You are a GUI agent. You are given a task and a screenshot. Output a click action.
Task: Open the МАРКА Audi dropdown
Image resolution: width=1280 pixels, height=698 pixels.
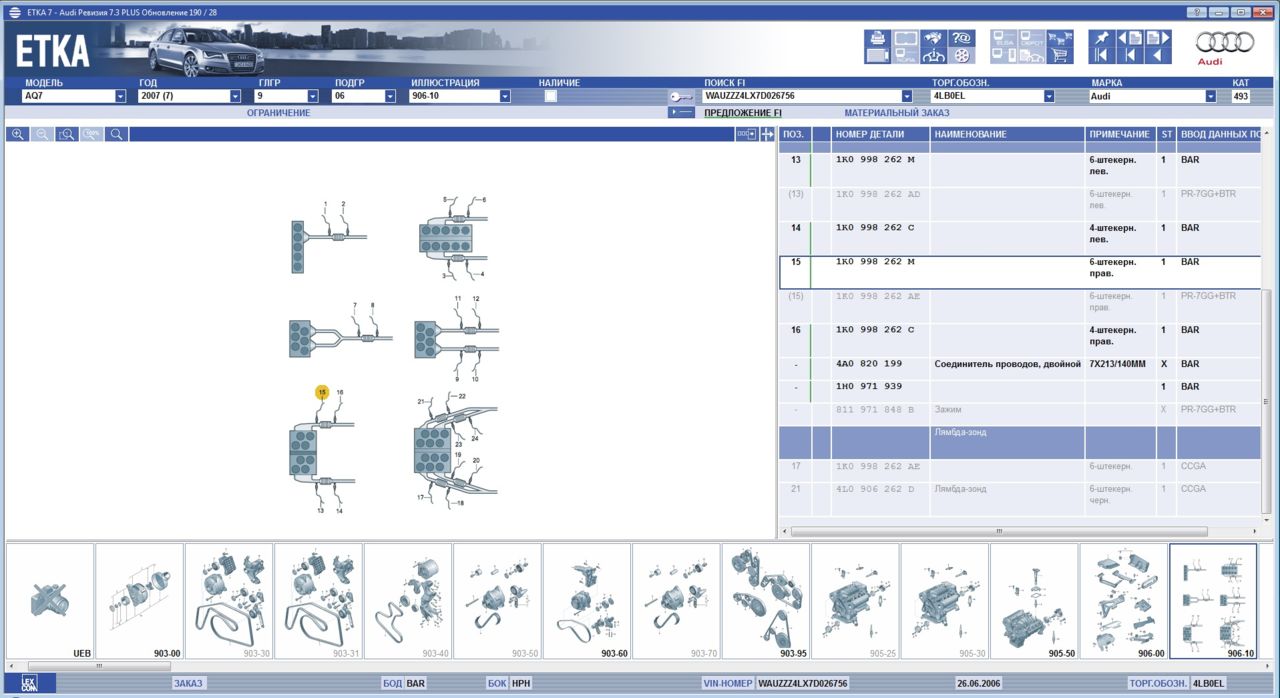1211,97
